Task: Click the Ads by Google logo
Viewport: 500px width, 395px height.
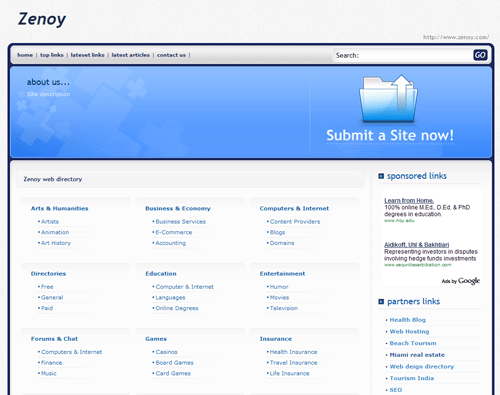Action: (461, 281)
